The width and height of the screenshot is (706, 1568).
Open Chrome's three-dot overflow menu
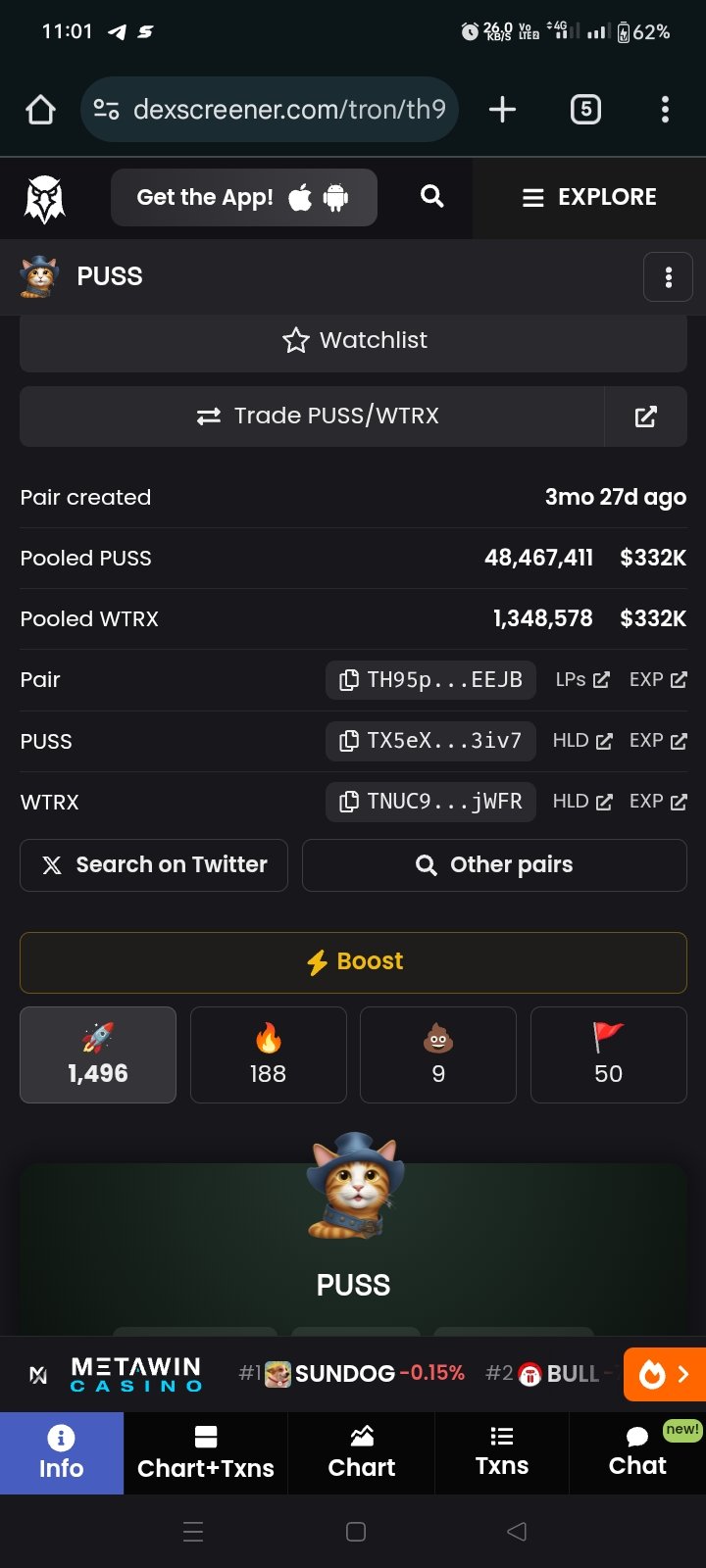coord(665,109)
